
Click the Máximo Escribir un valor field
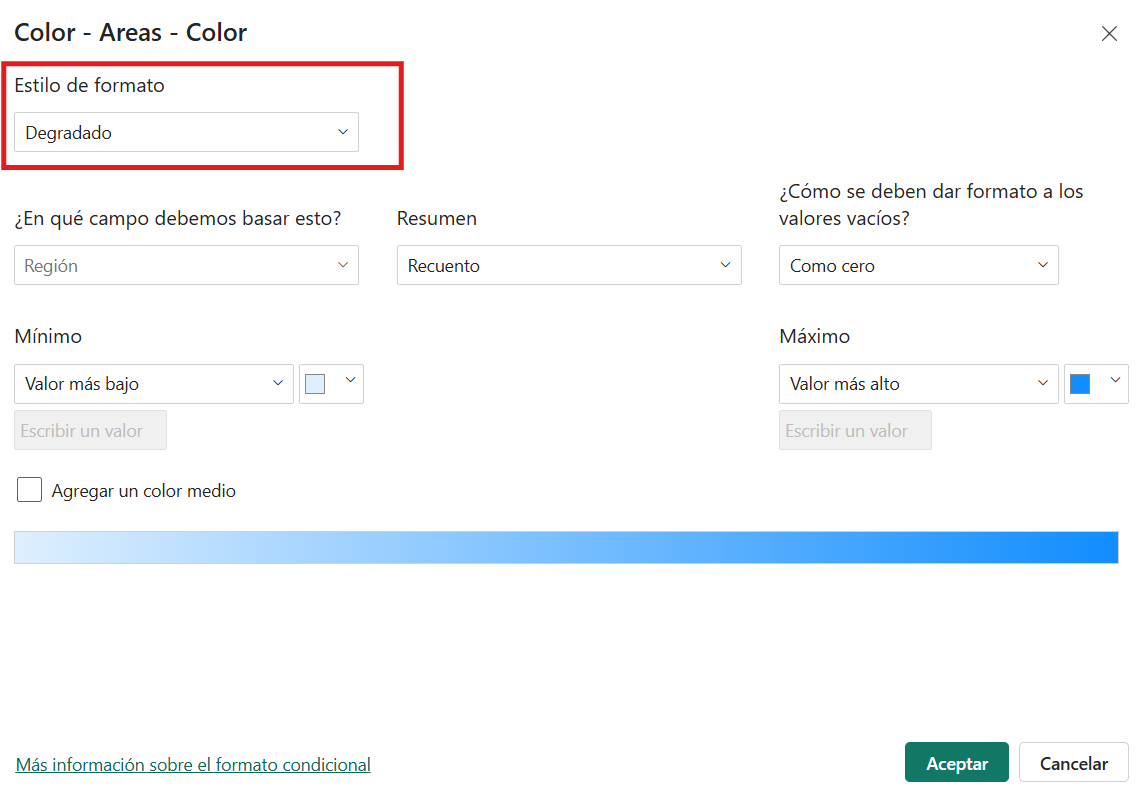(855, 430)
